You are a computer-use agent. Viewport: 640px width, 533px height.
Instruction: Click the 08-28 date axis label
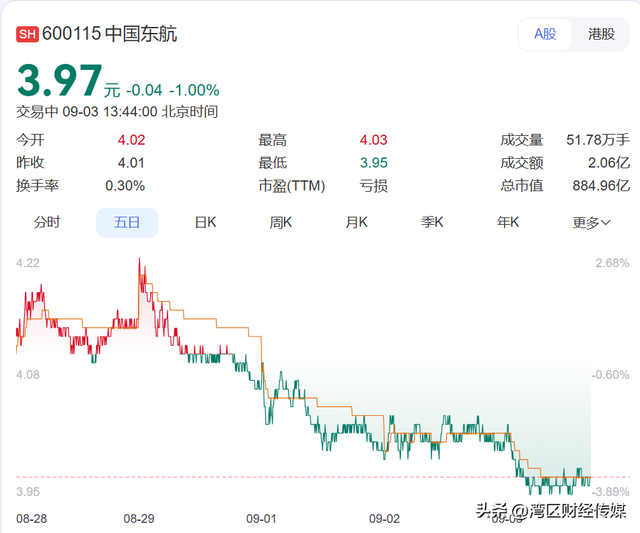point(31,519)
